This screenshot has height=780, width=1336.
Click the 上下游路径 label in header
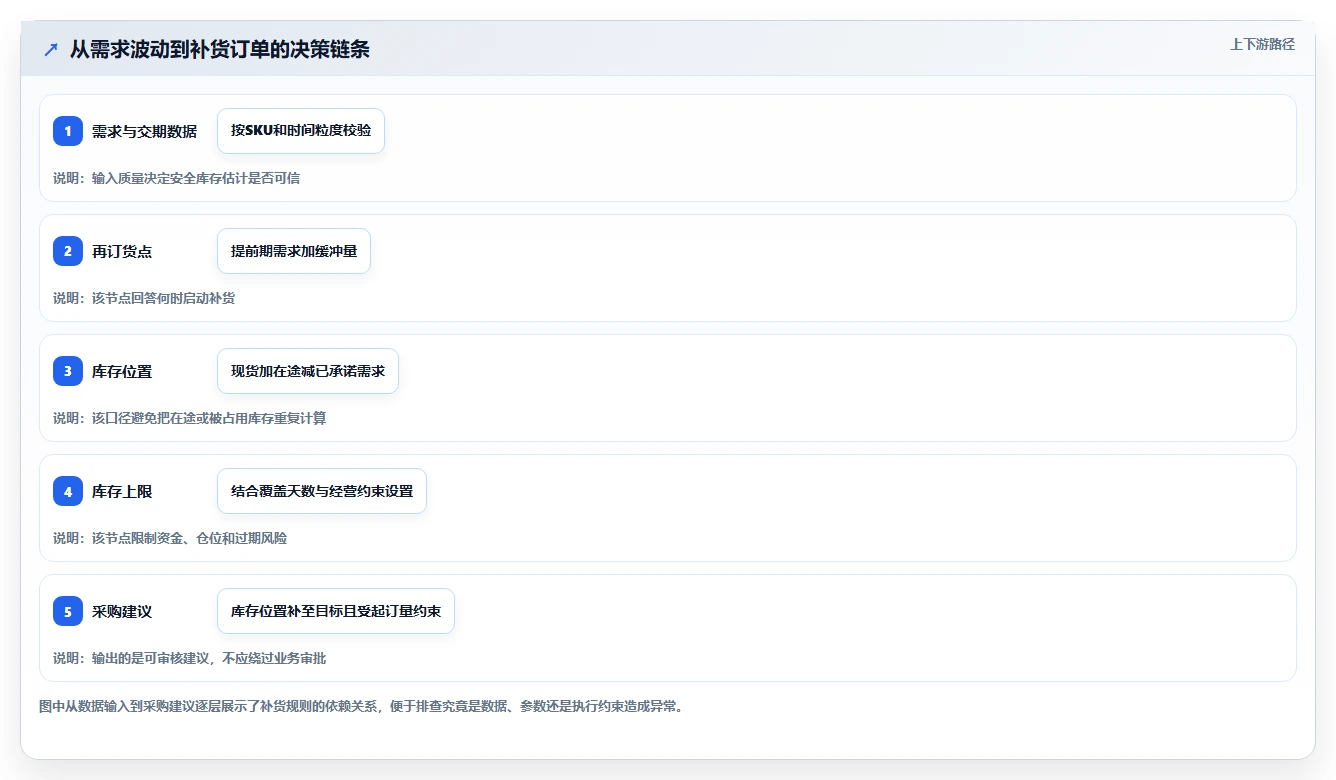point(1262,44)
